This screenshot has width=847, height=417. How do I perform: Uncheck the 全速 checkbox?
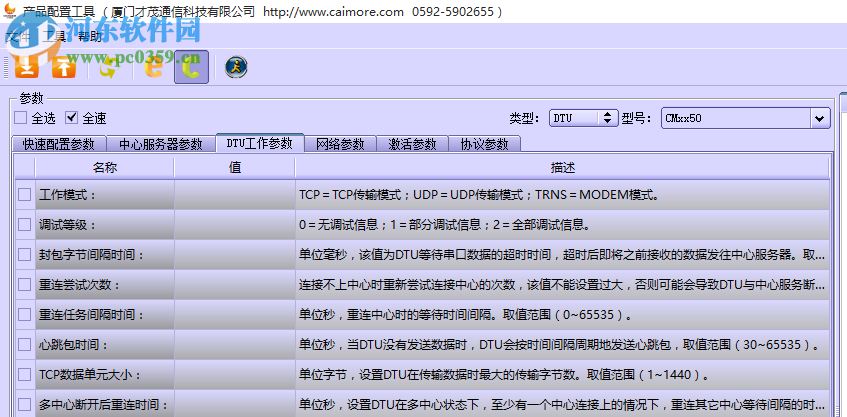71,118
